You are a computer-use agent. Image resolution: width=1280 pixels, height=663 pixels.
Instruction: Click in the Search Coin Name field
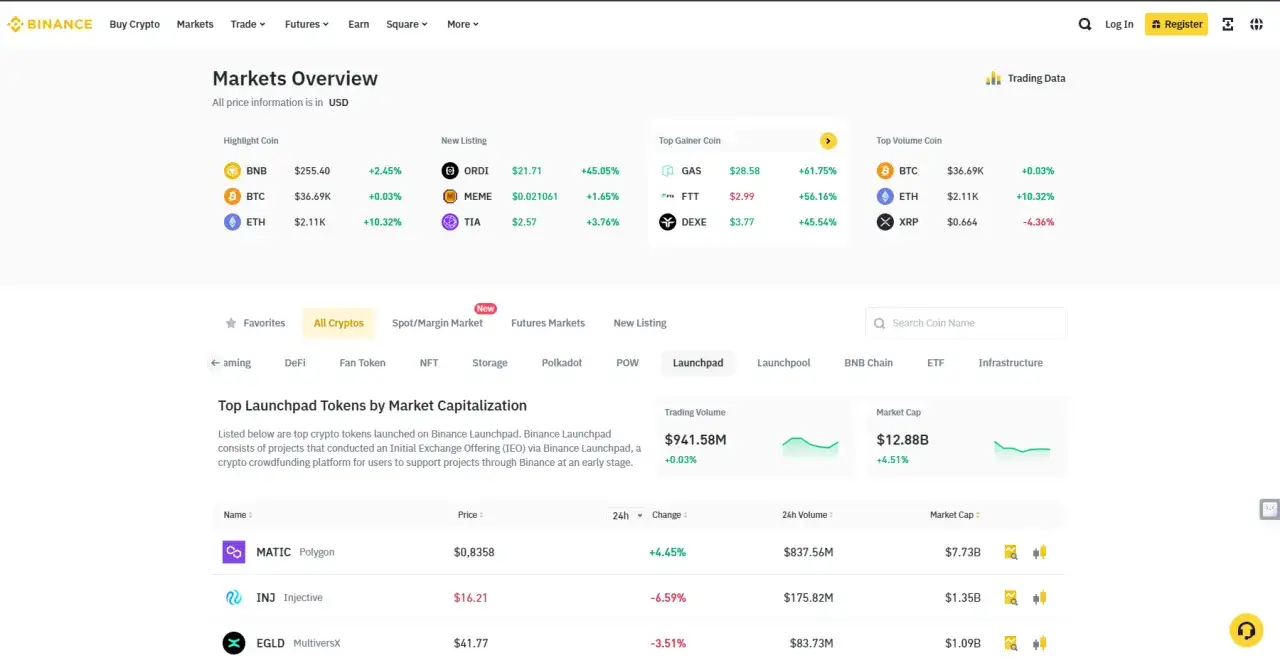pos(965,323)
